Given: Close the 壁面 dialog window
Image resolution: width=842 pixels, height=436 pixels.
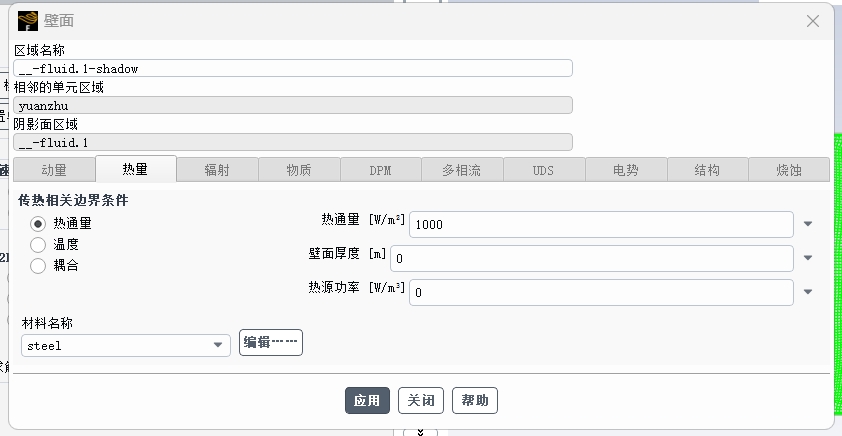Looking at the screenshot, I should pyautogui.click(x=813, y=21).
